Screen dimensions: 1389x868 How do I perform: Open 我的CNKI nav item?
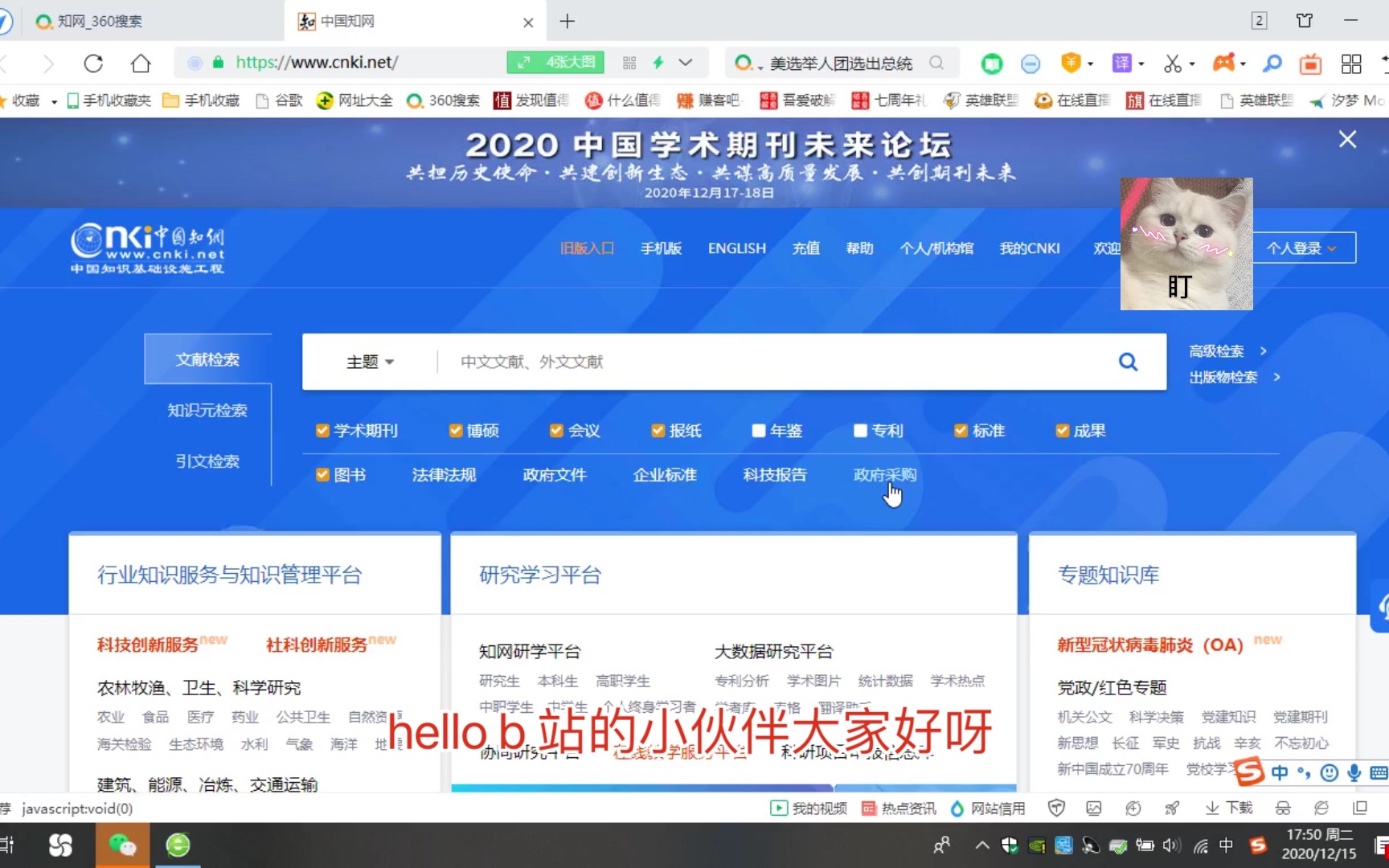[x=1030, y=248]
